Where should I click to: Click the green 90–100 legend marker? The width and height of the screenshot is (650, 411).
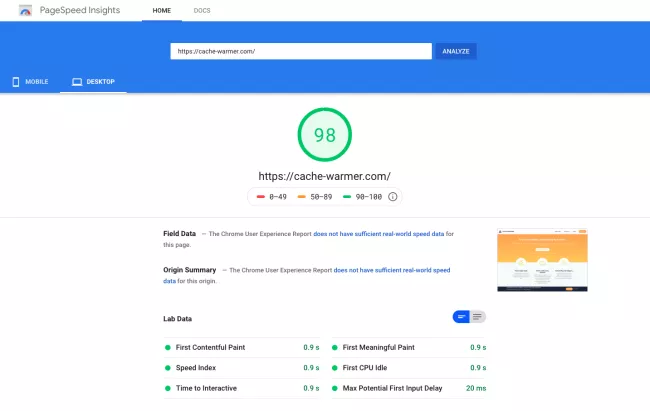tap(347, 197)
